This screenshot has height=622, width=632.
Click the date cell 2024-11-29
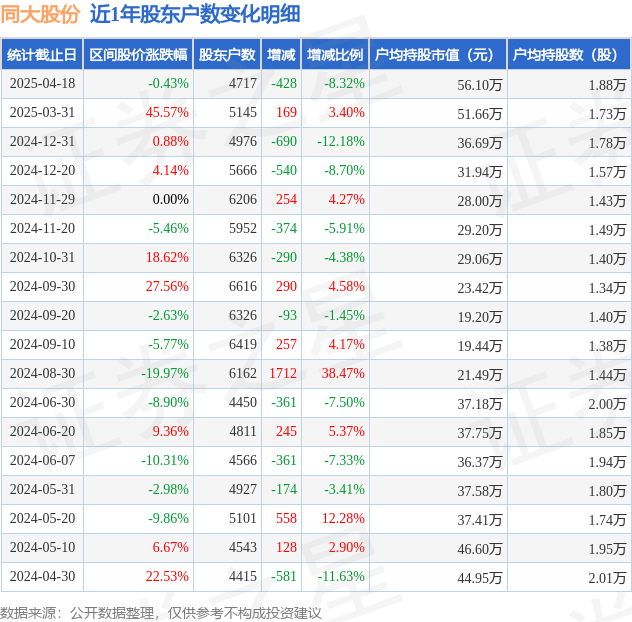(x=42, y=200)
